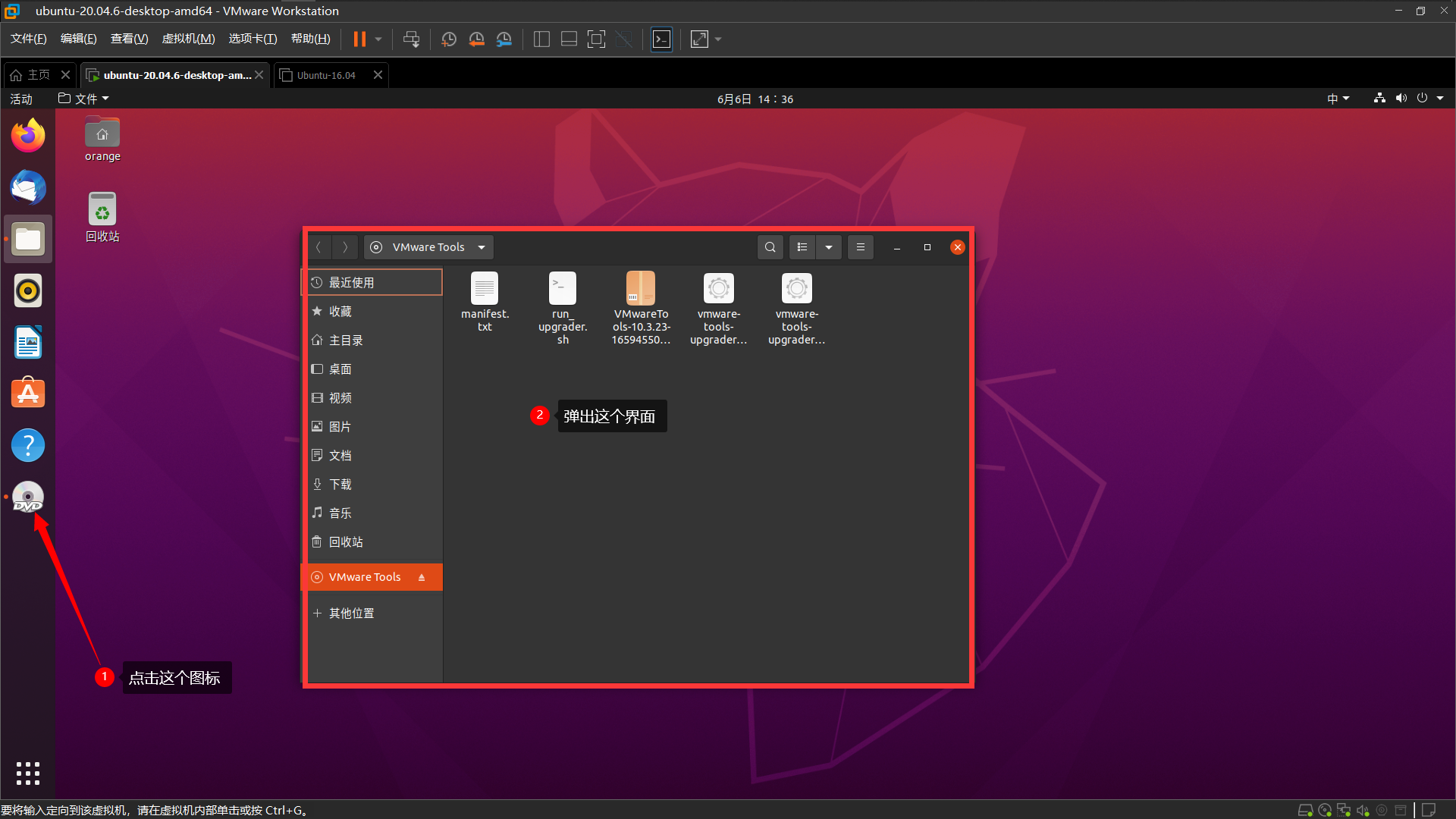Viewport: 1456px width, 819px height.
Task: Open the 文件 app menu in top bar
Action: (x=83, y=99)
